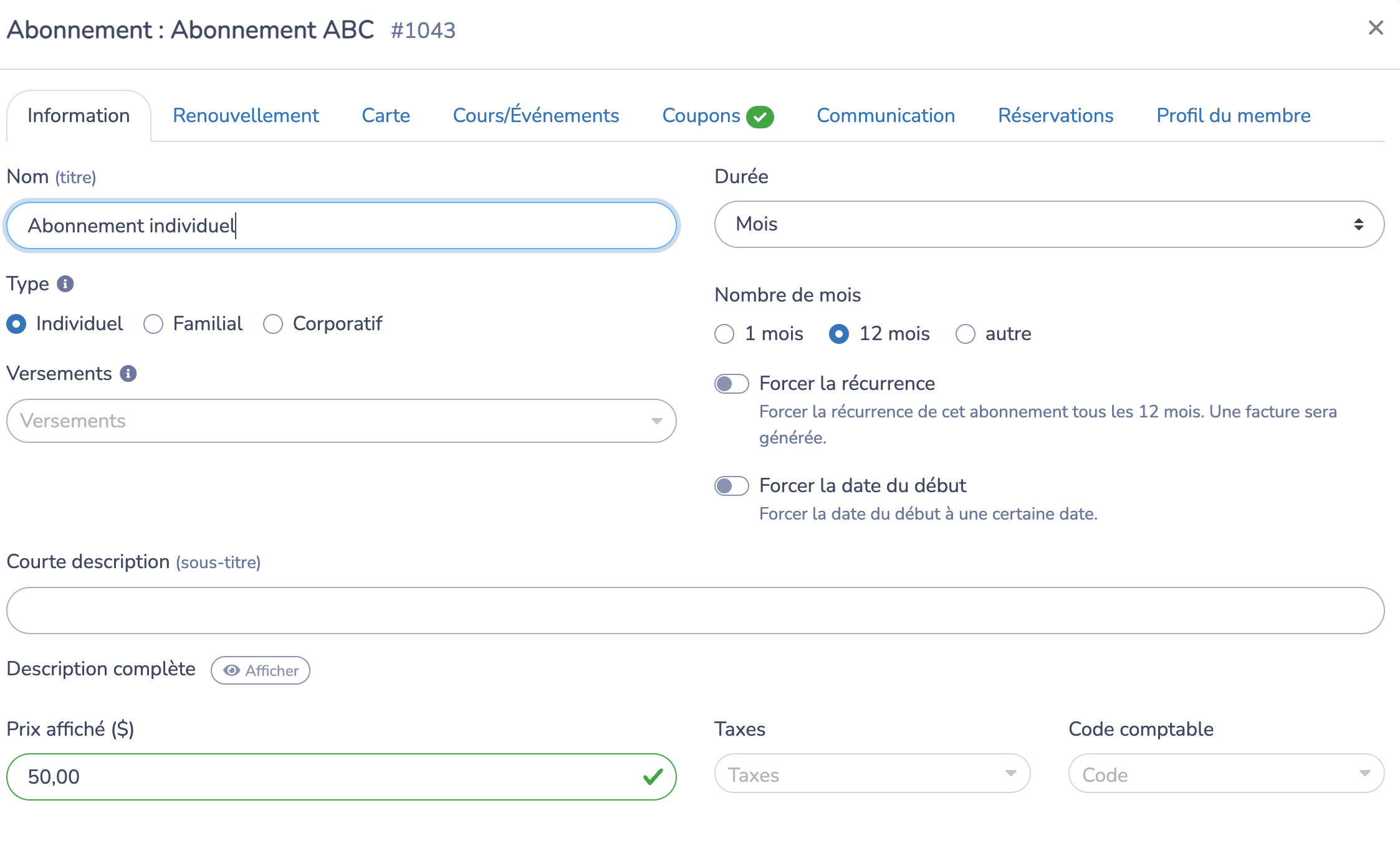
Task: Open the Carte tab
Action: coord(386,116)
